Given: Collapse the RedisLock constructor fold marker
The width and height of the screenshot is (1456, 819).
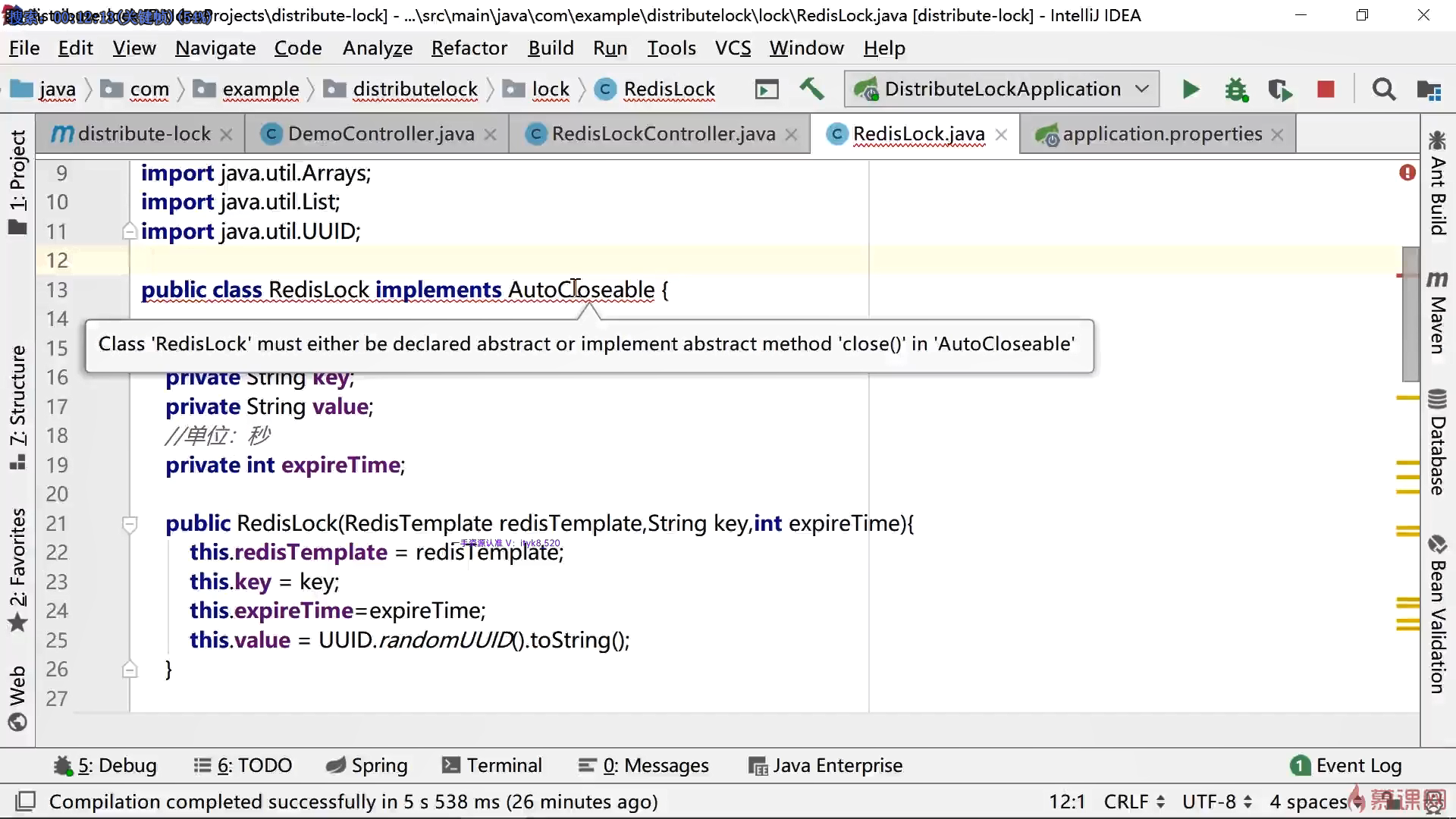Looking at the screenshot, I should pyautogui.click(x=130, y=523).
